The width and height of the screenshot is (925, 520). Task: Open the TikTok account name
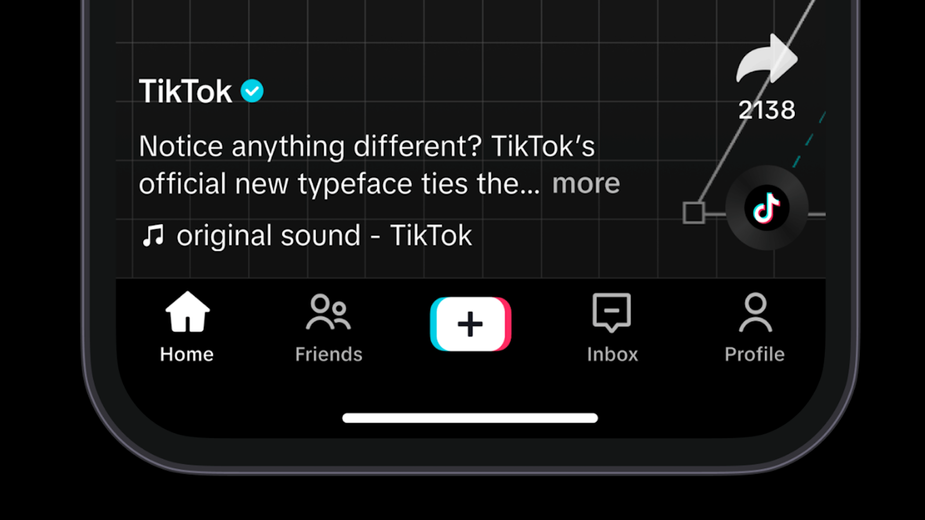point(186,91)
